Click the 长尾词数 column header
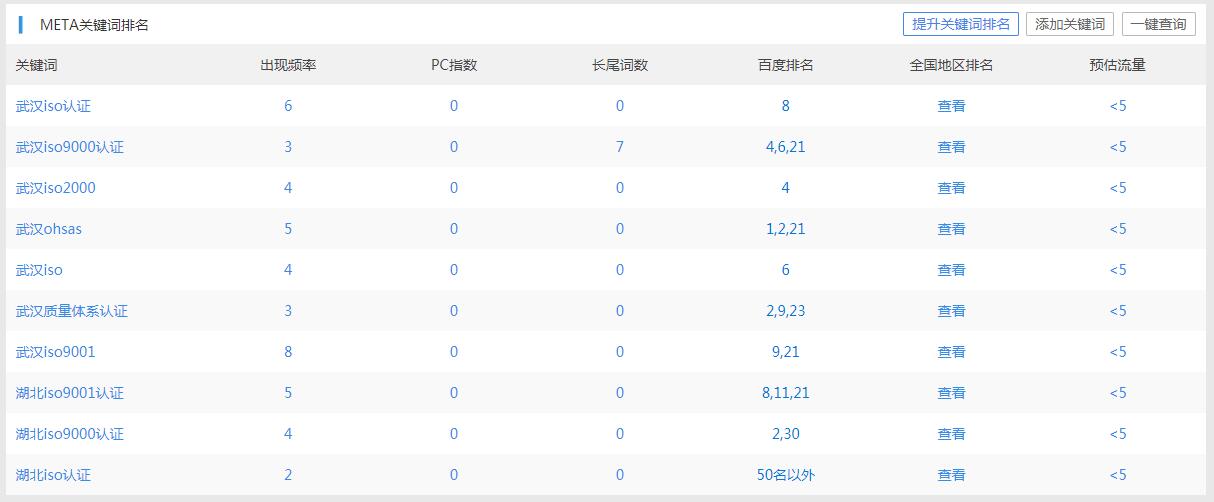Screen dimensions: 1214x502 tap(620, 65)
